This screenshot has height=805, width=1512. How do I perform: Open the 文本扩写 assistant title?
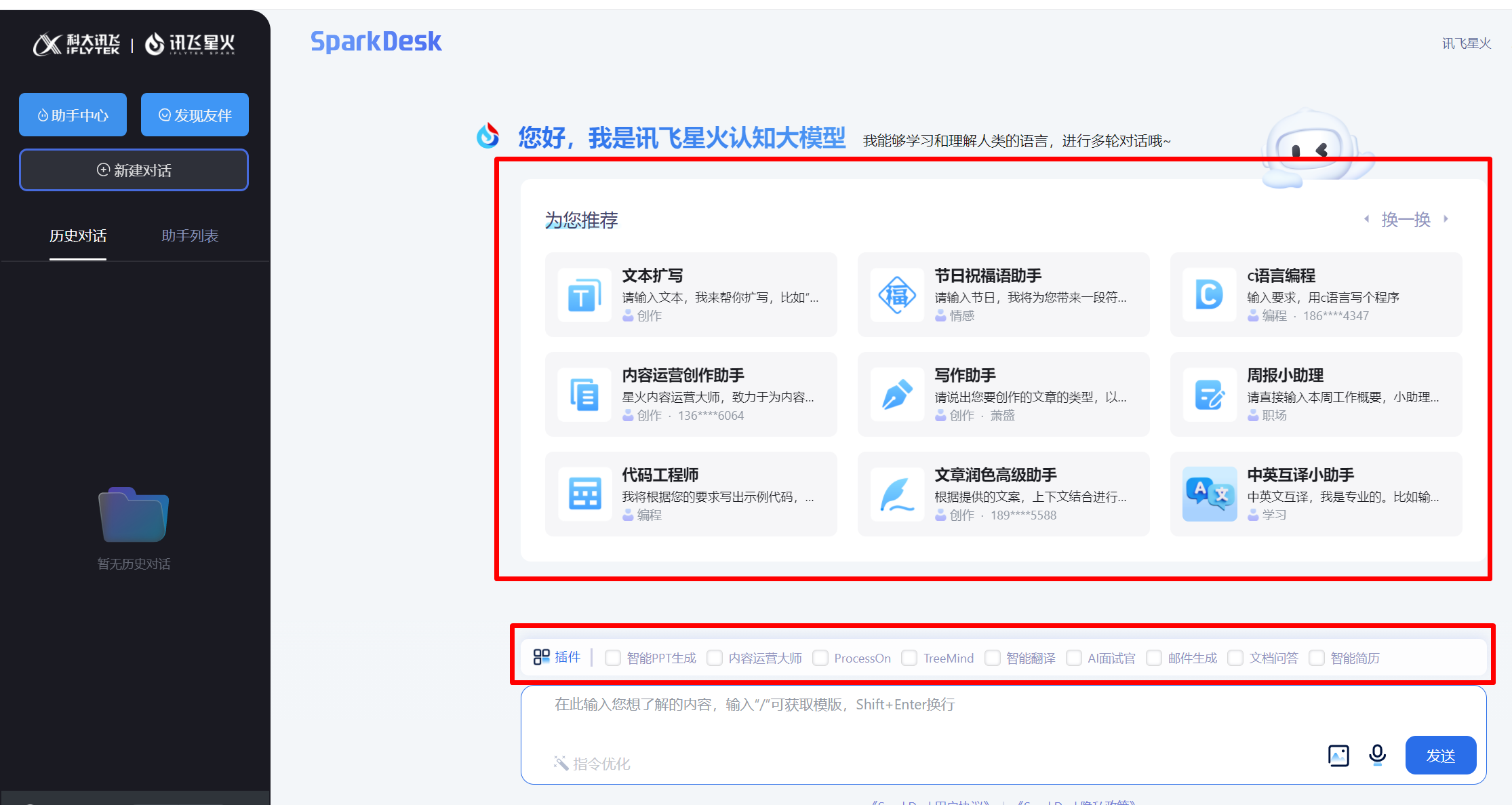click(652, 275)
